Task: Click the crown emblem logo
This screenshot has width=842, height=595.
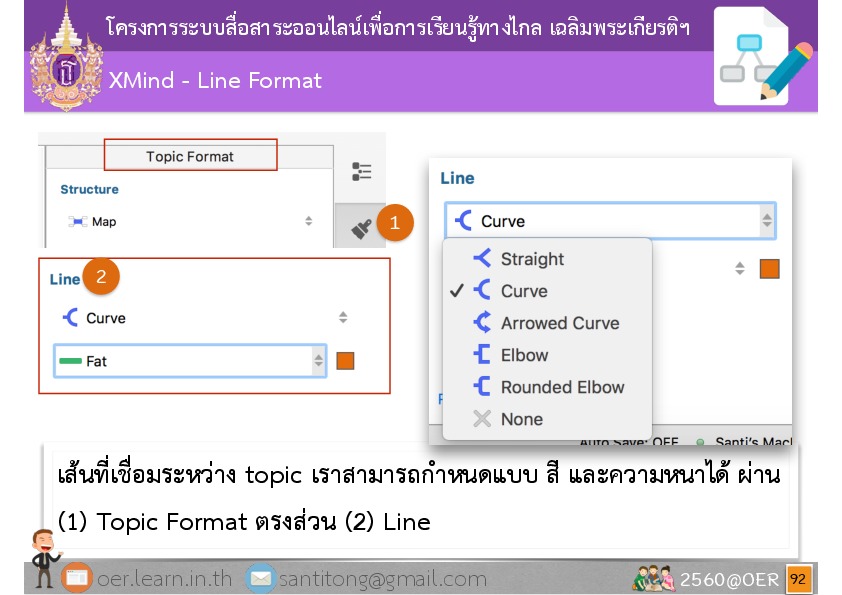Action: click(x=66, y=56)
